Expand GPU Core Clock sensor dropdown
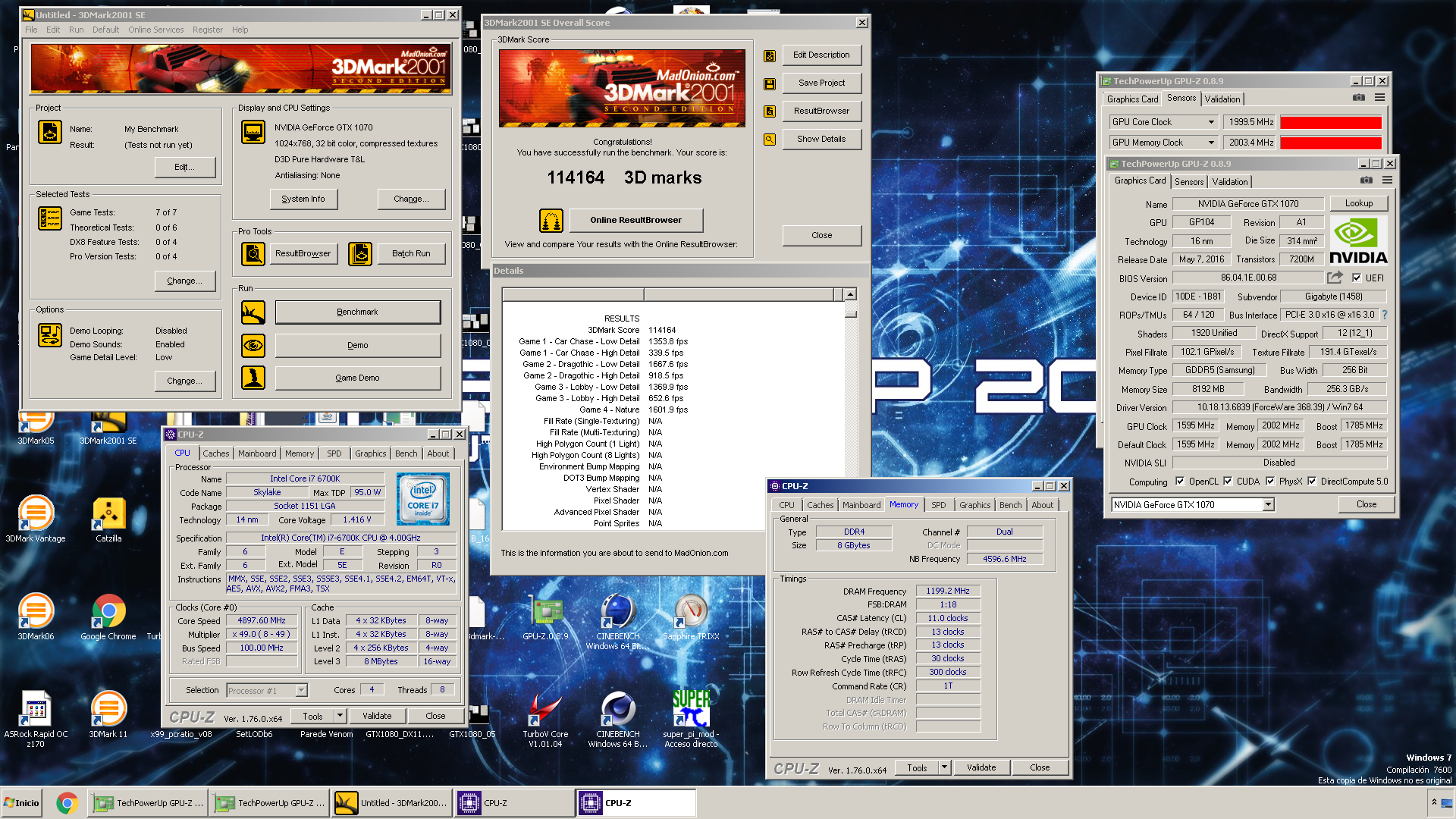 (x=1210, y=122)
